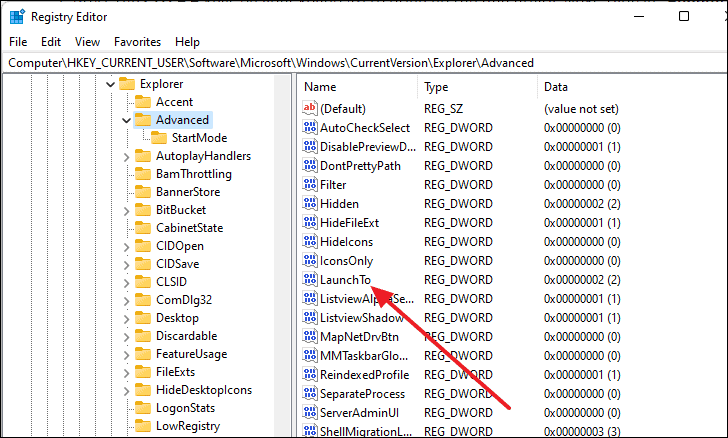Click the Filter value DWORD icon
Screen dimensions: 728x438
[310, 184]
